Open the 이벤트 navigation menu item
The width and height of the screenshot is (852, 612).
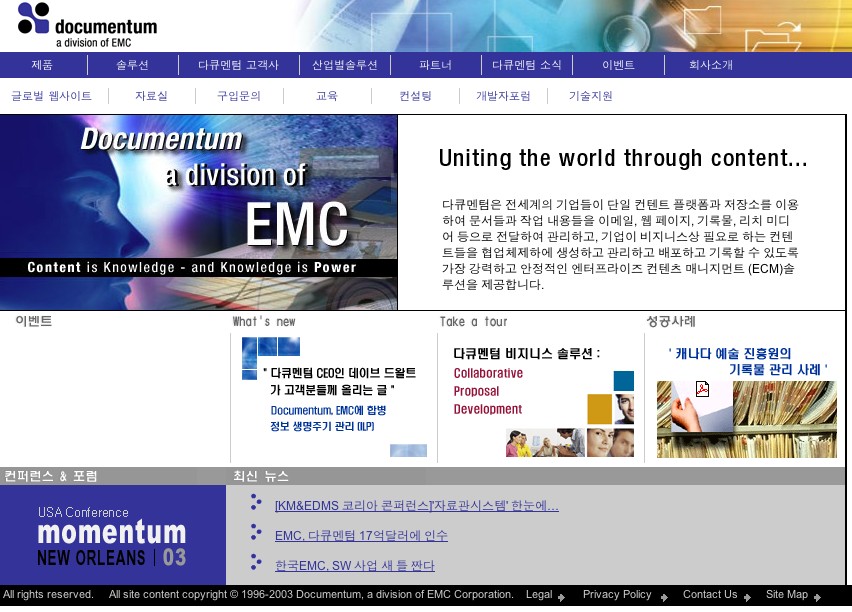coord(618,65)
